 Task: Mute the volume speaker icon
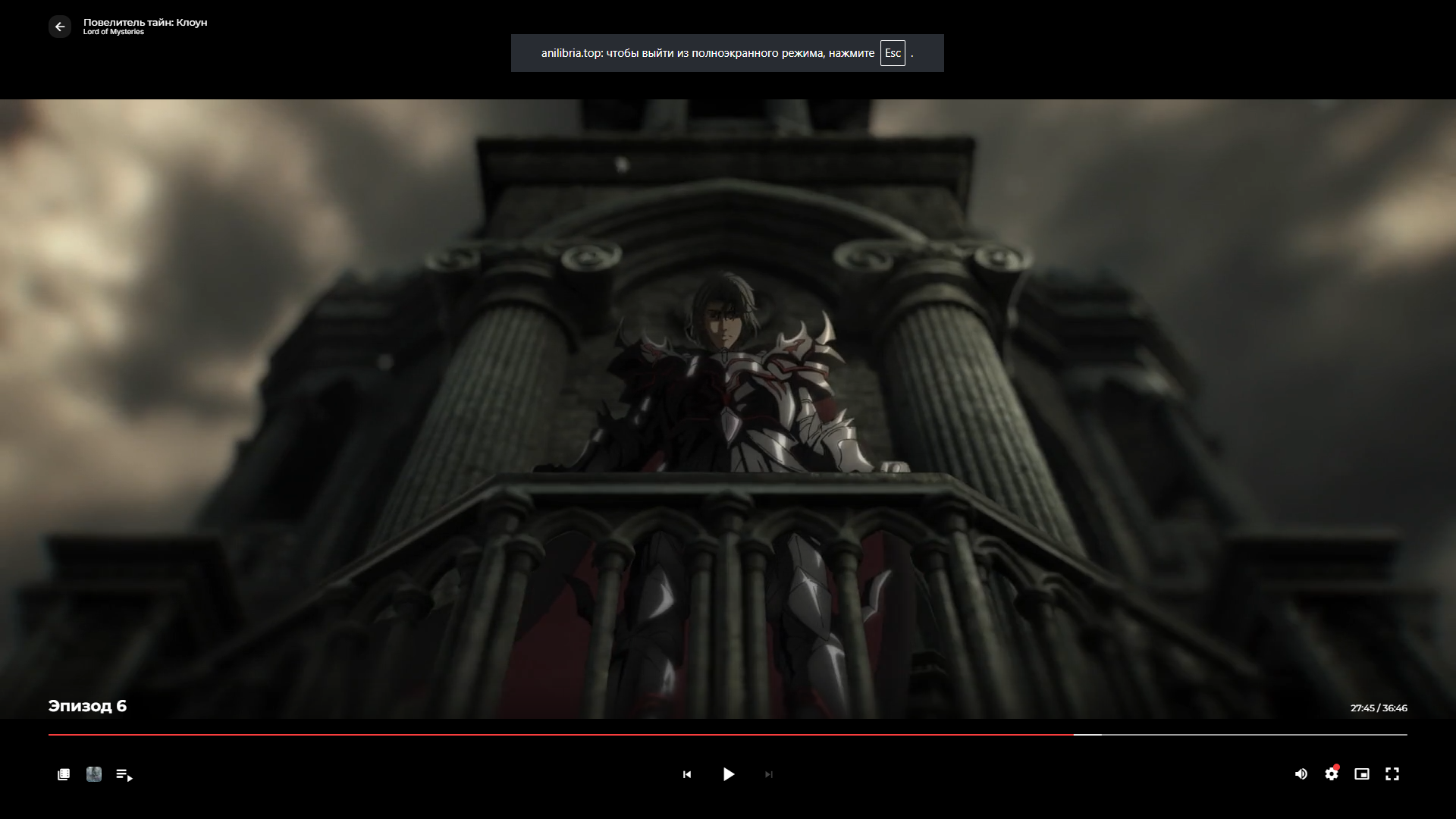point(1301,774)
